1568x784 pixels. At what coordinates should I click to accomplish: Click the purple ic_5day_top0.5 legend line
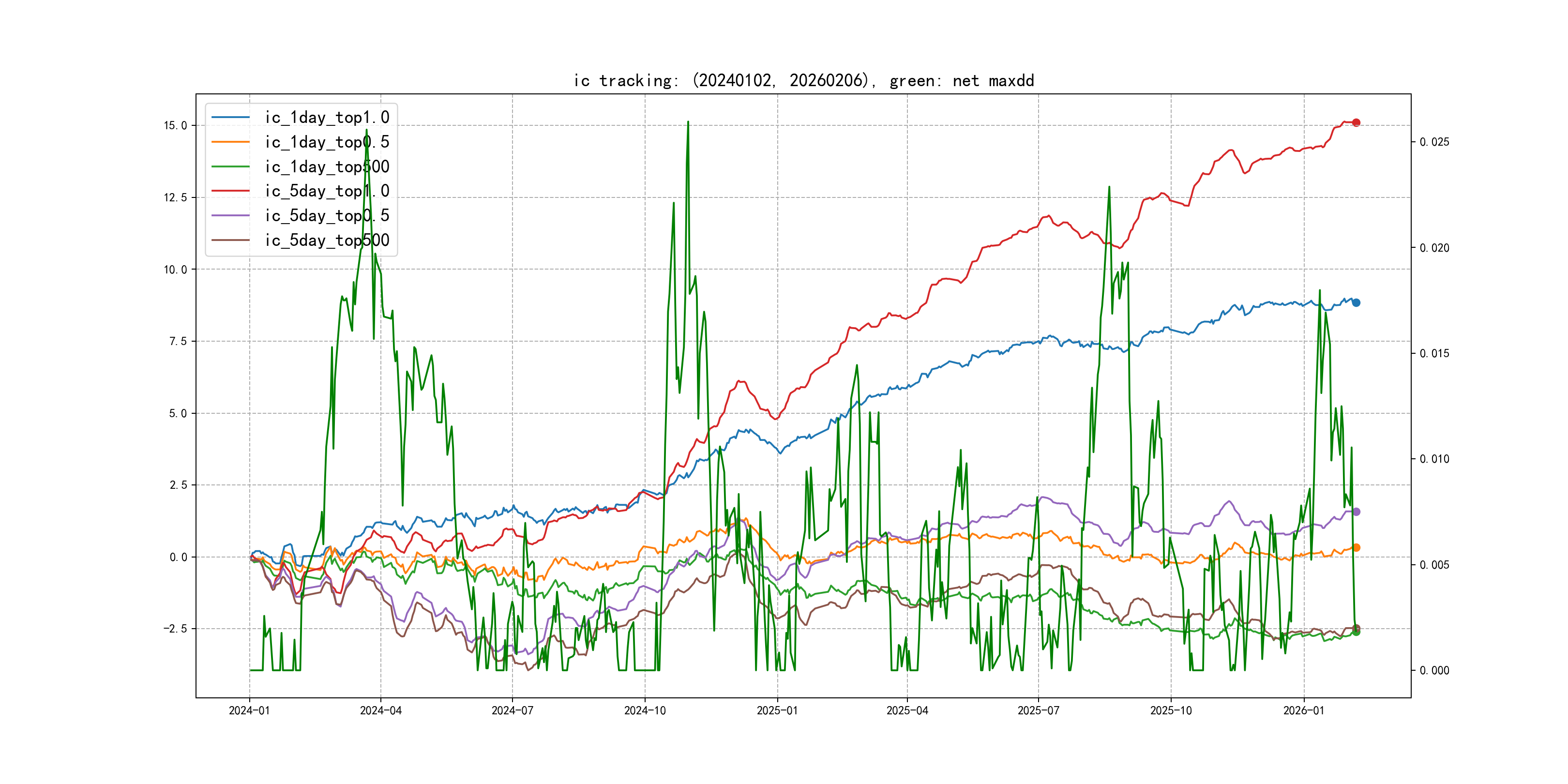230,215
